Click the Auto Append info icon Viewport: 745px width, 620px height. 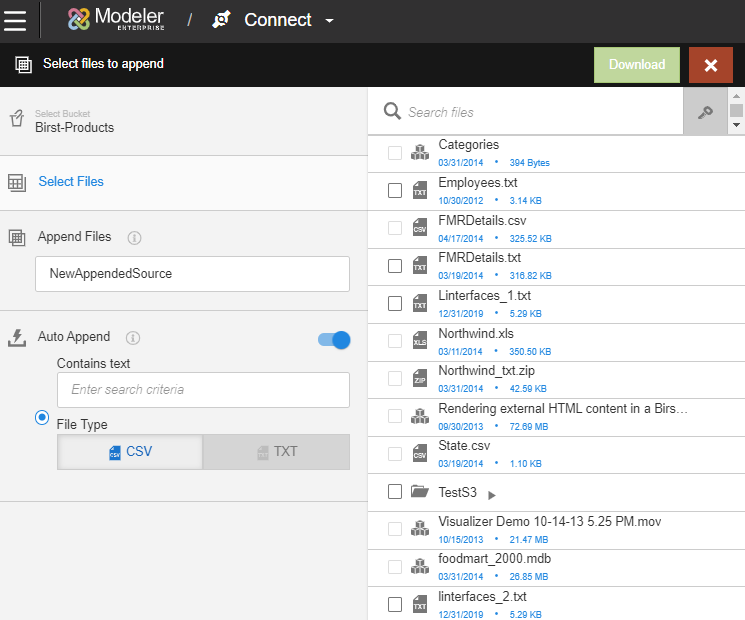[132, 338]
